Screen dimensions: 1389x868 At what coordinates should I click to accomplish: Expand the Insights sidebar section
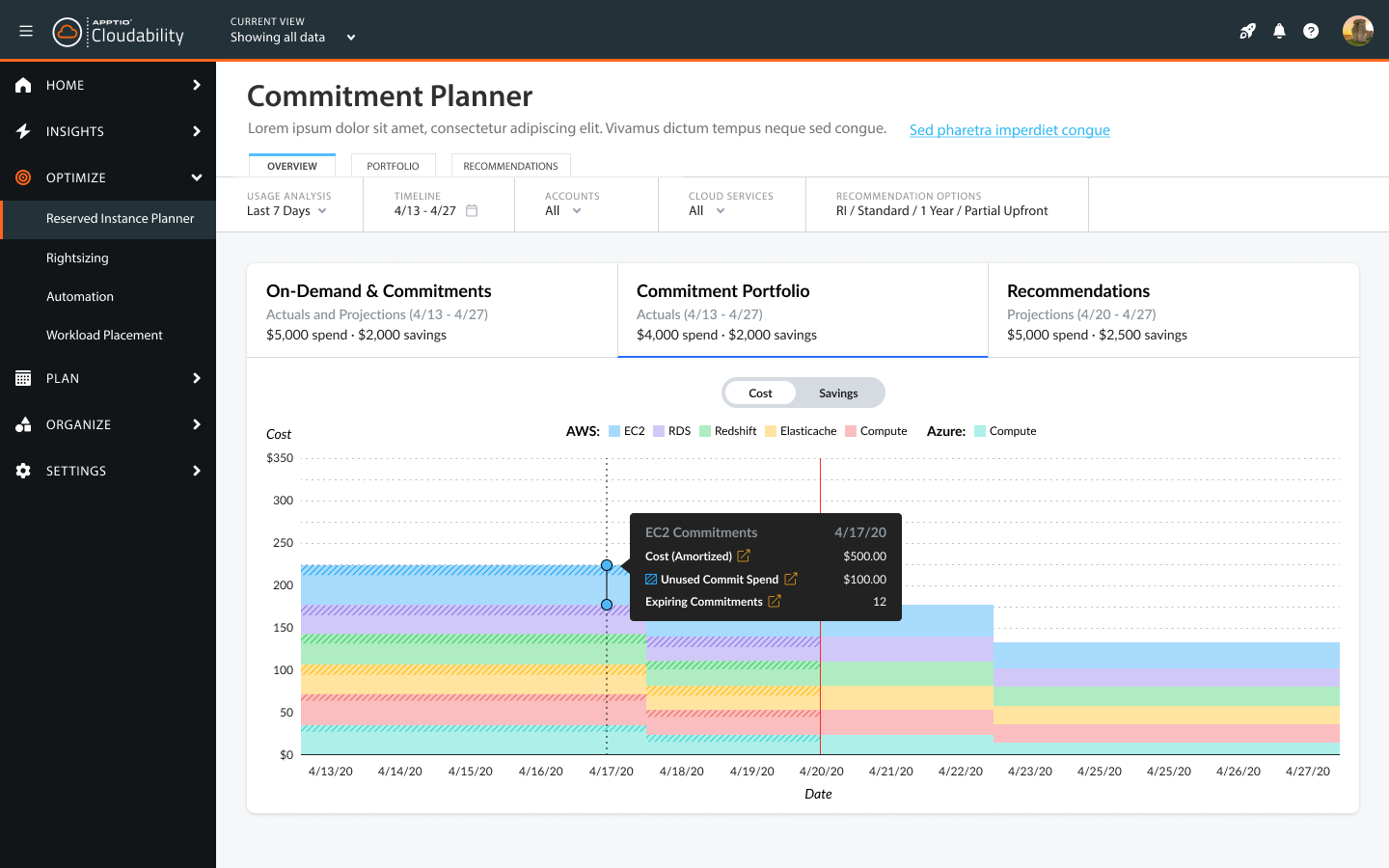tap(108, 131)
